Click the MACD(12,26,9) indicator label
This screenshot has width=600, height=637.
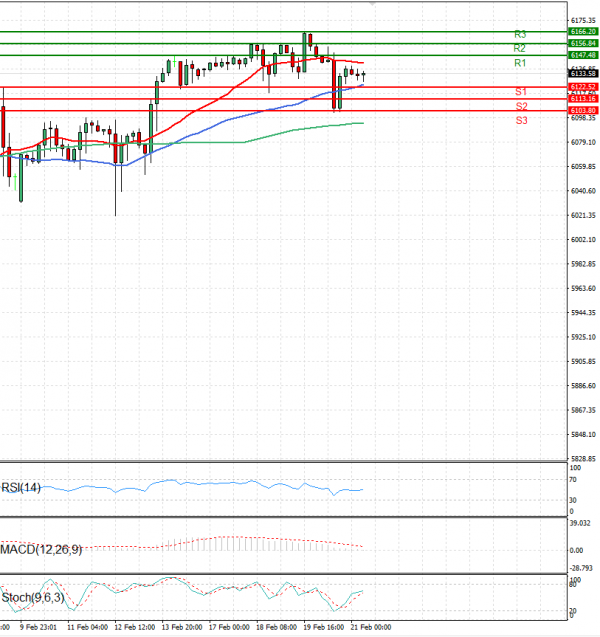(41, 550)
